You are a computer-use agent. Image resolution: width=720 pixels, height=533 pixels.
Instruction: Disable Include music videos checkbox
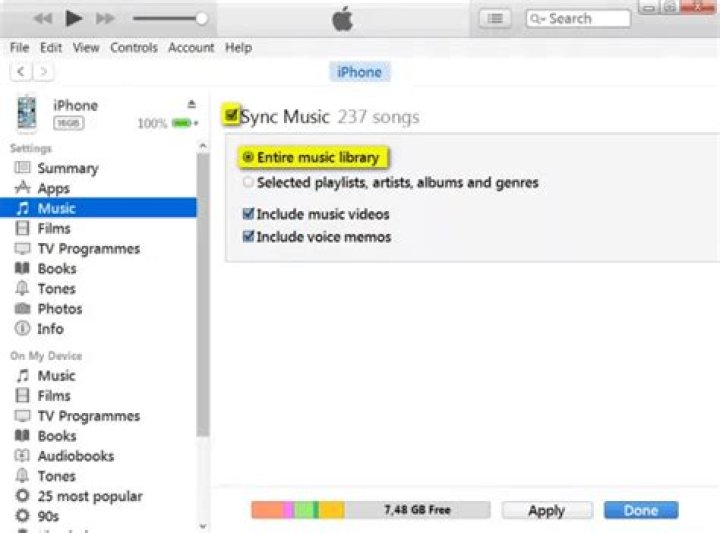click(x=248, y=214)
